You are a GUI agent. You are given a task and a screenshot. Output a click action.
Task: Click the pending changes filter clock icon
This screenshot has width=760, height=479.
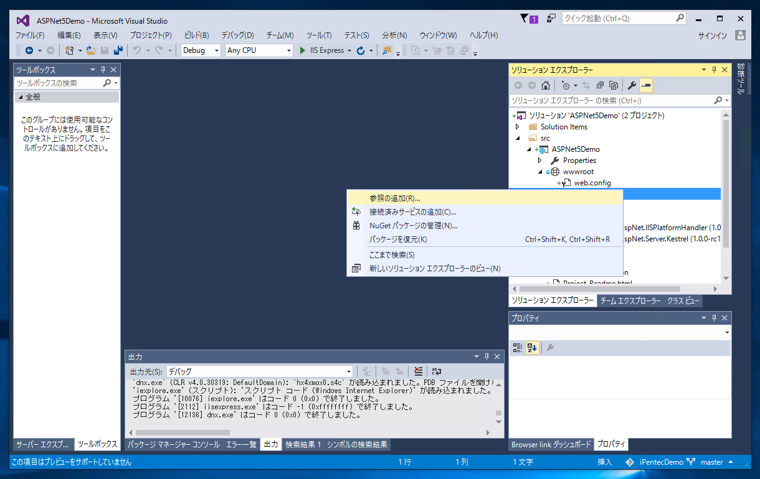pyautogui.click(x=566, y=85)
